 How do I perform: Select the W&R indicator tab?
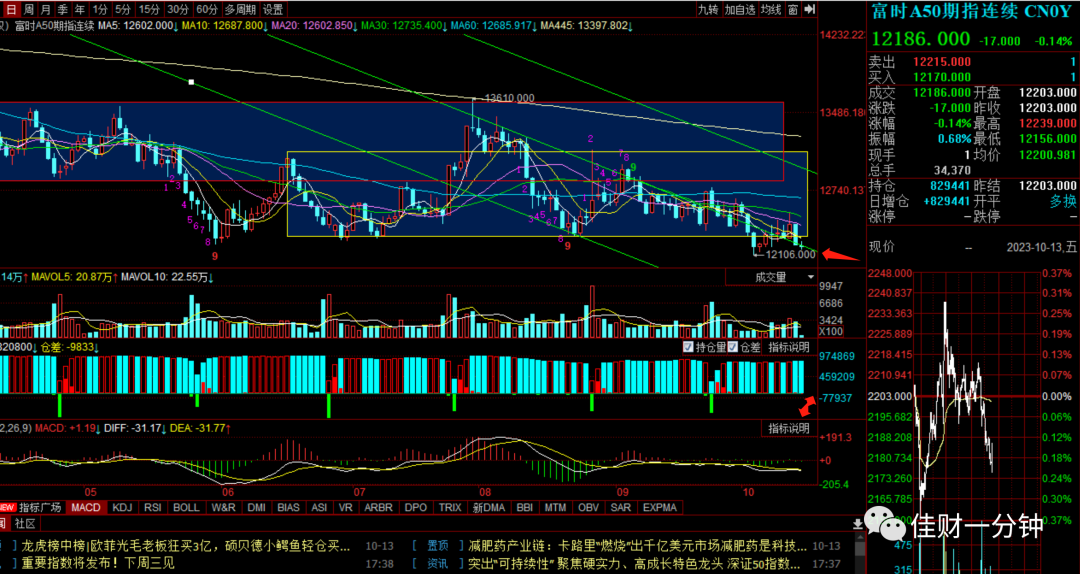pyautogui.click(x=224, y=507)
